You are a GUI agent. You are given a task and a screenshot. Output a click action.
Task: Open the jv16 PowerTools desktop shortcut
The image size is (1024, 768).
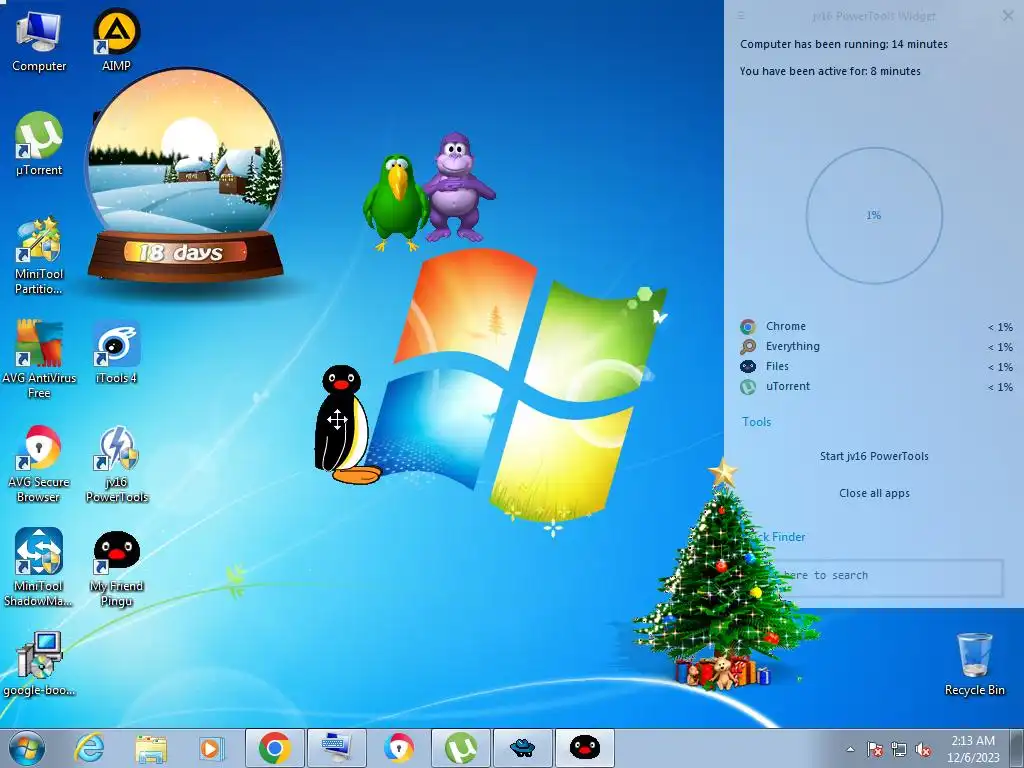[x=116, y=464]
